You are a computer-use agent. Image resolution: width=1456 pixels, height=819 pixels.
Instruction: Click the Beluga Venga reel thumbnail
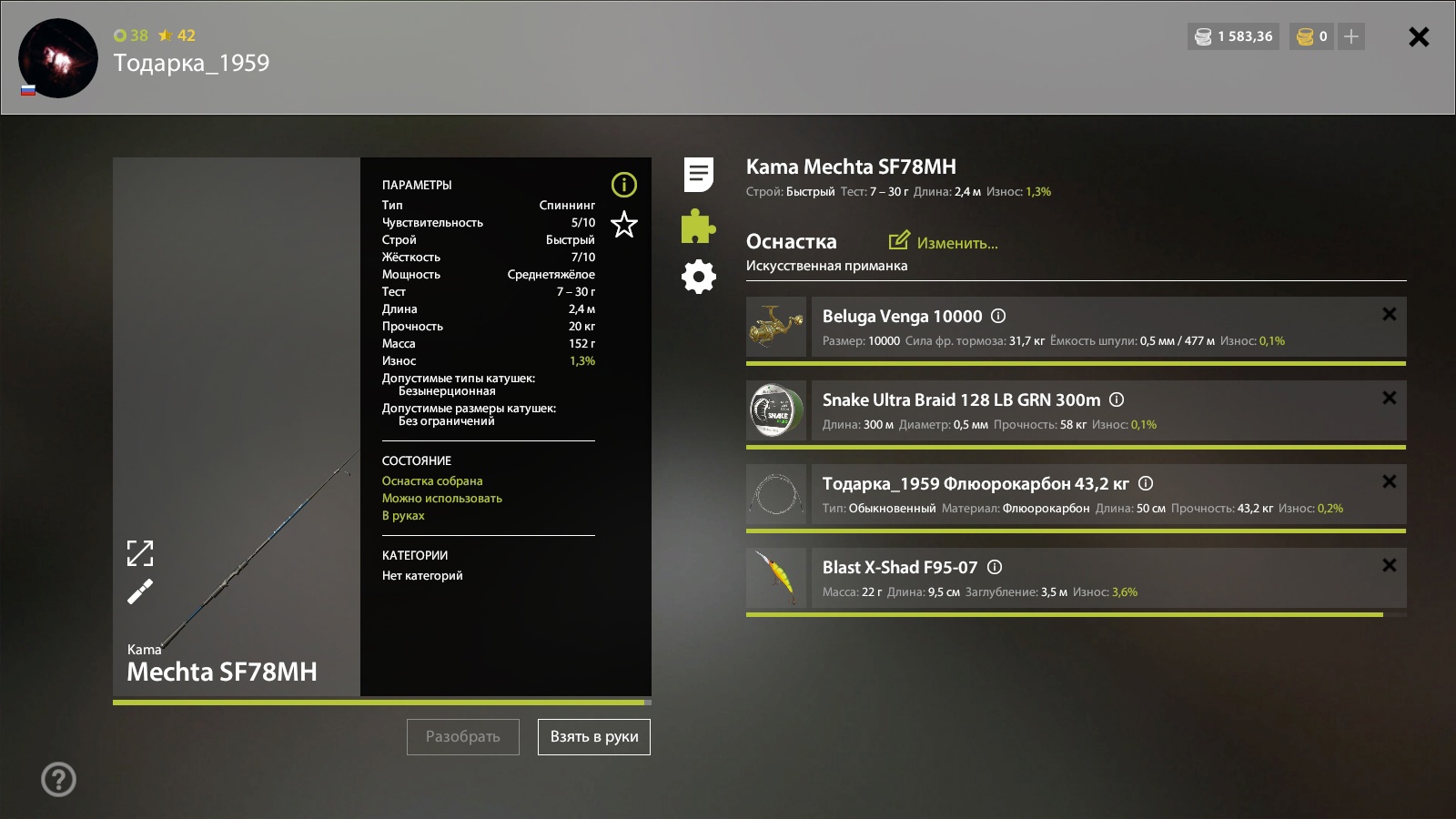click(x=776, y=327)
